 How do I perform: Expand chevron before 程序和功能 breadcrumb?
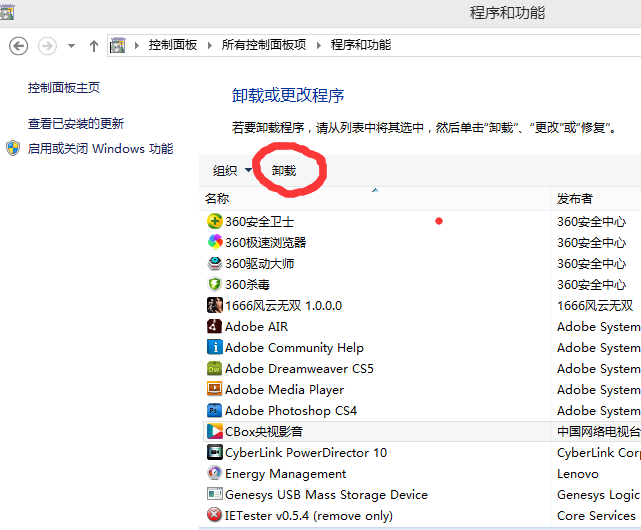click(319, 45)
